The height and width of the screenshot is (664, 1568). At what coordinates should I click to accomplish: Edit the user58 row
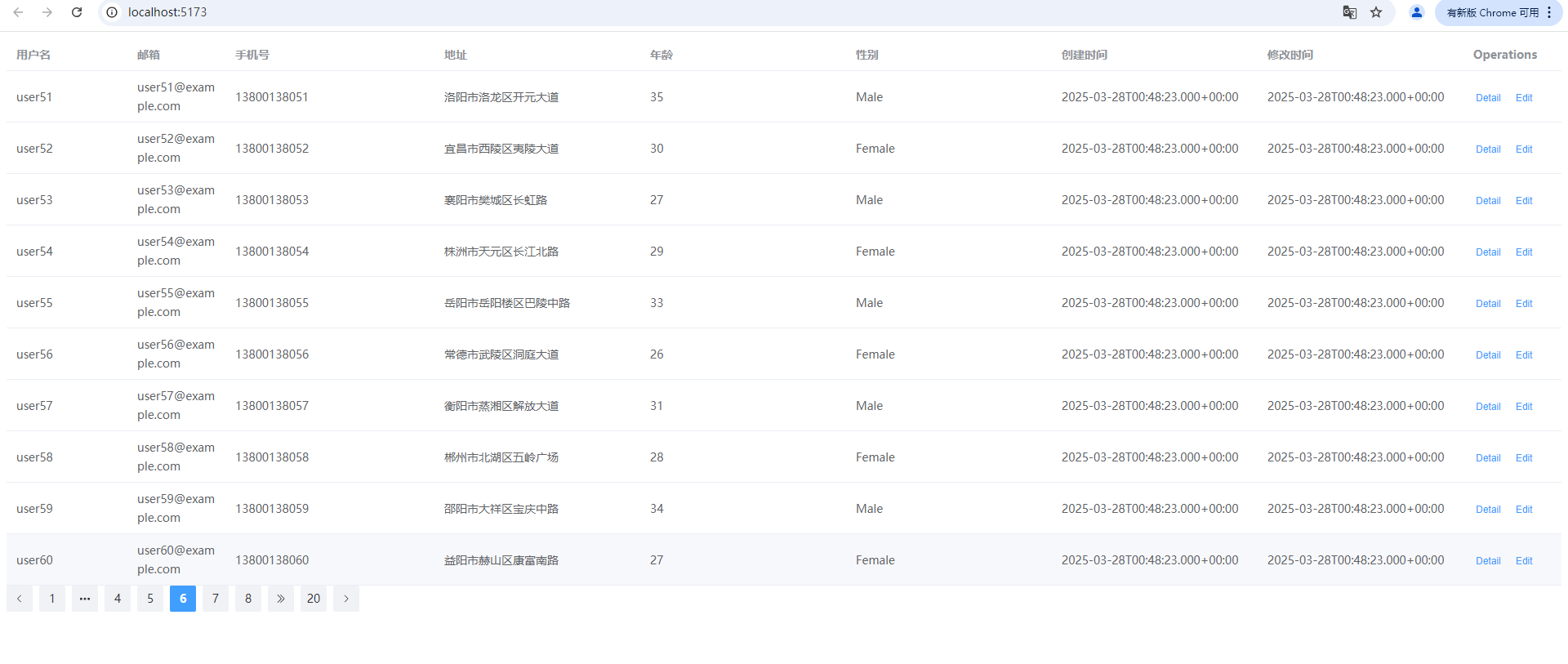pyautogui.click(x=1524, y=458)
